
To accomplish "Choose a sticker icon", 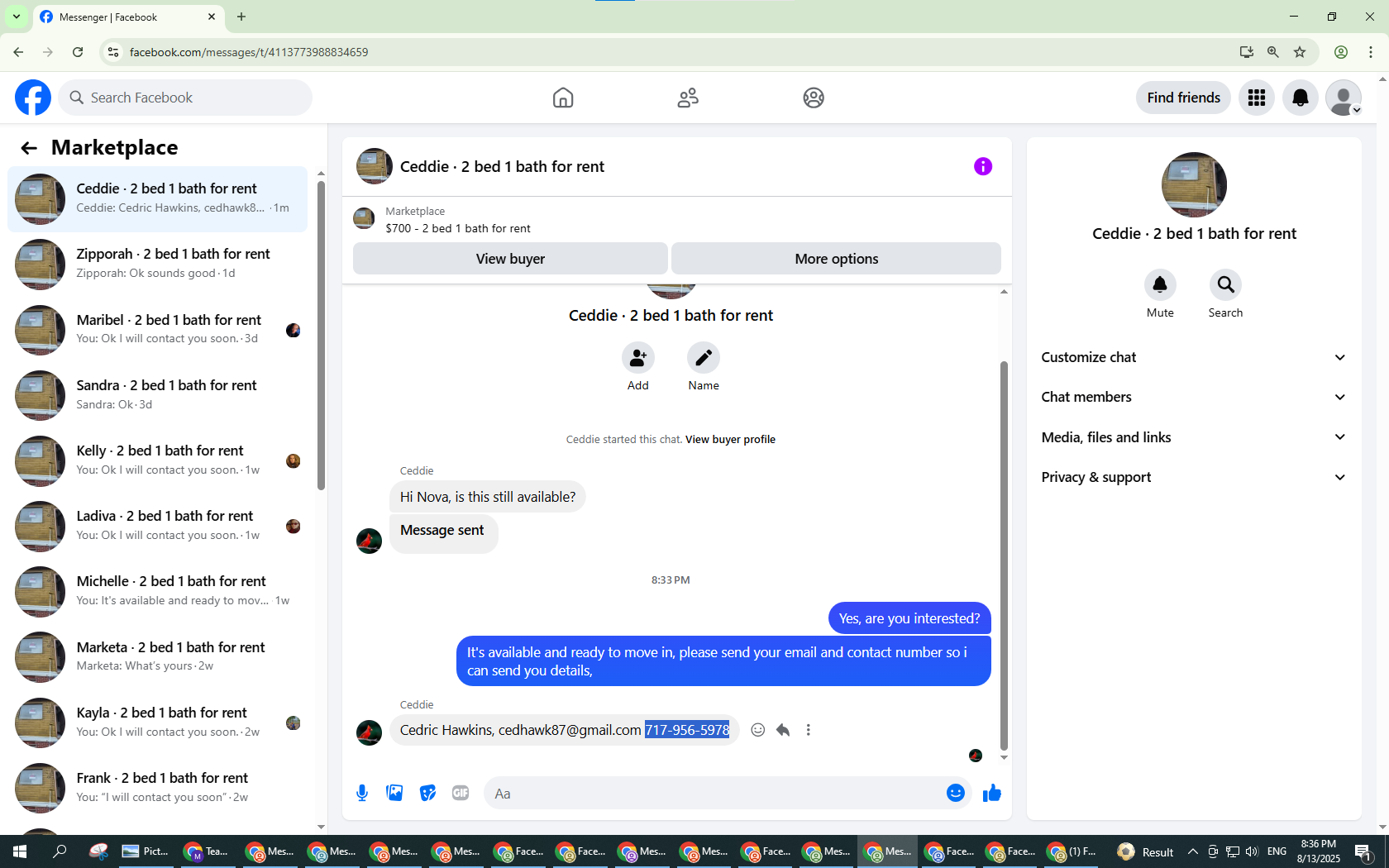I will [427, 794].
